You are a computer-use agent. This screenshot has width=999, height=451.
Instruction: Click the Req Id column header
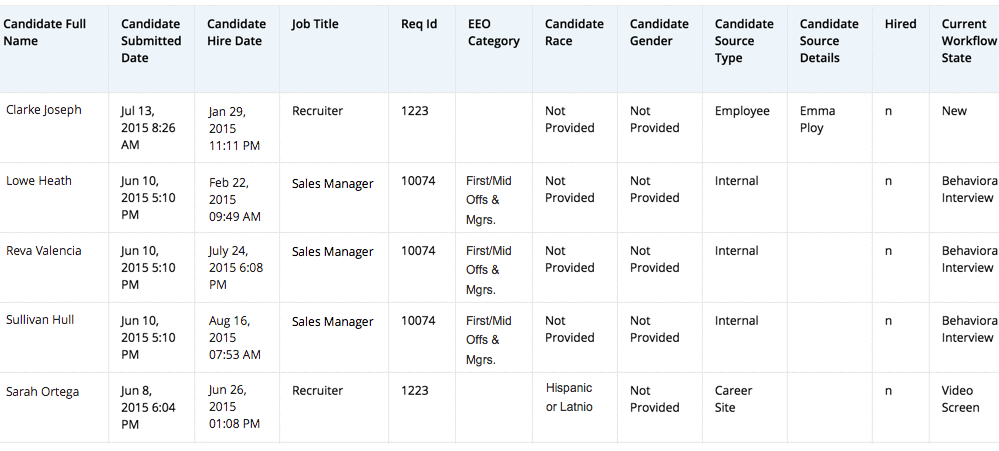[x=419, y=24]
